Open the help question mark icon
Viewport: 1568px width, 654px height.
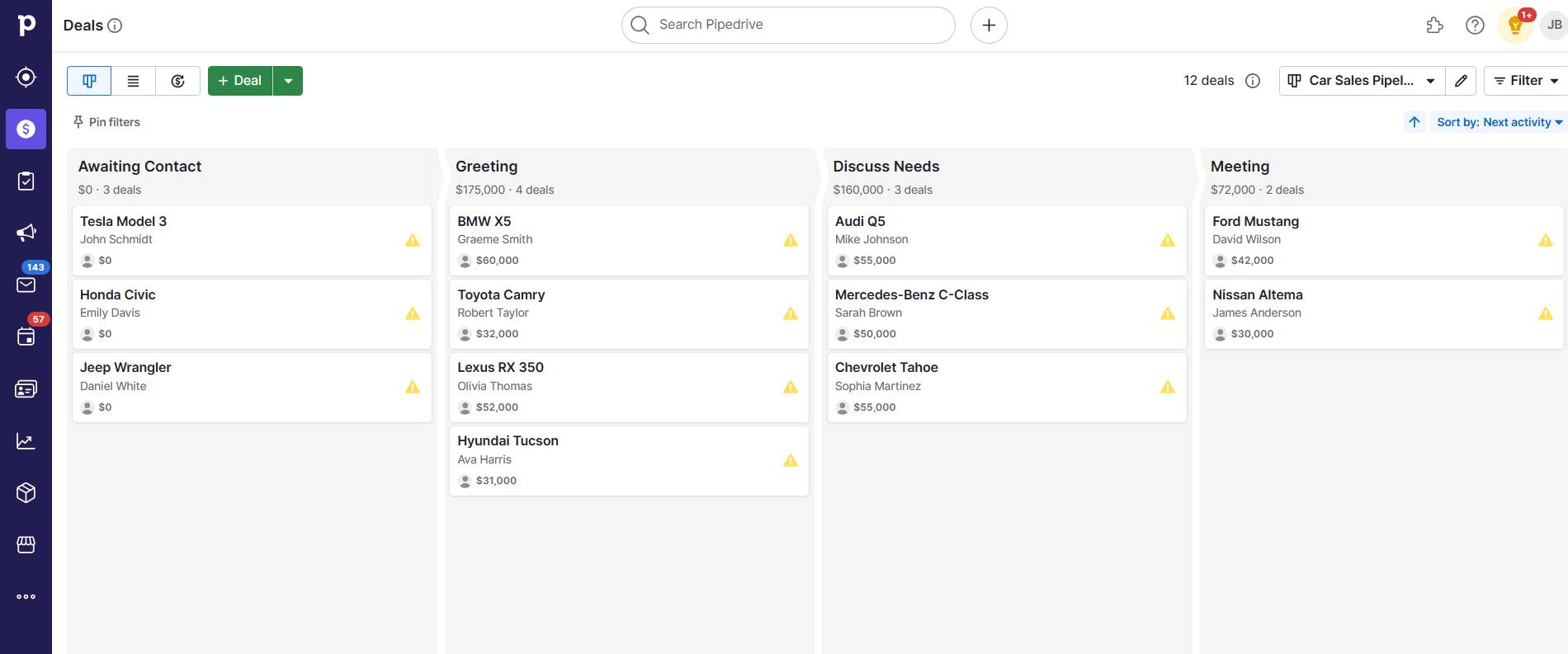tap(1475, 26)
